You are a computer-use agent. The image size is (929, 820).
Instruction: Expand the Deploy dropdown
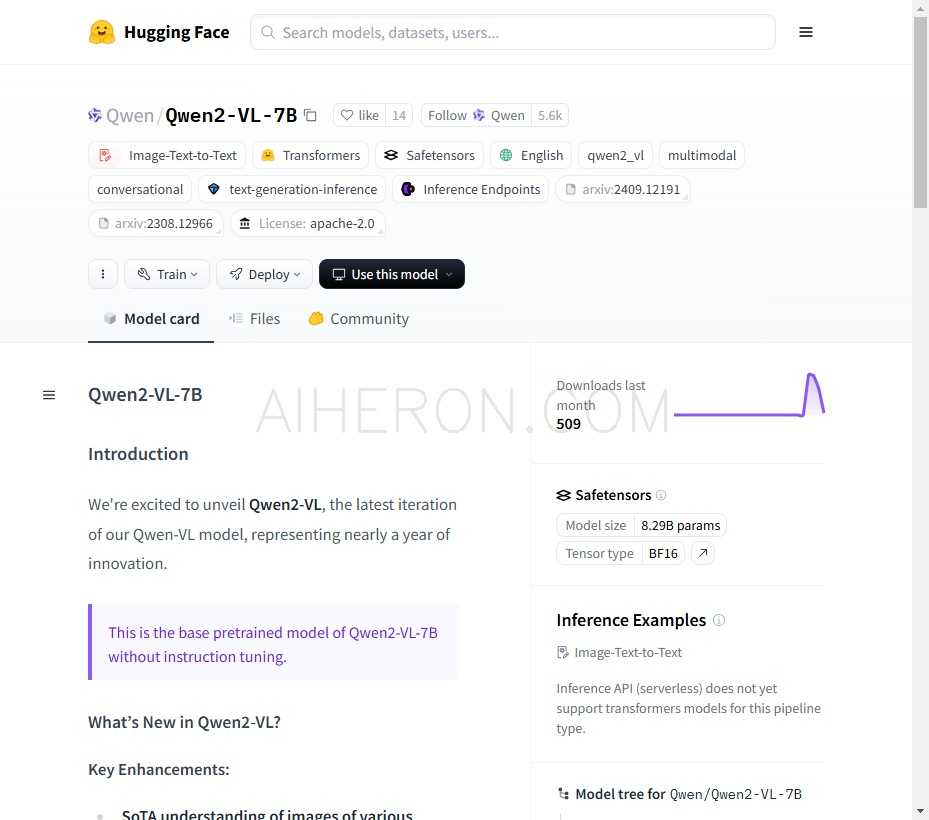[264, 274]
